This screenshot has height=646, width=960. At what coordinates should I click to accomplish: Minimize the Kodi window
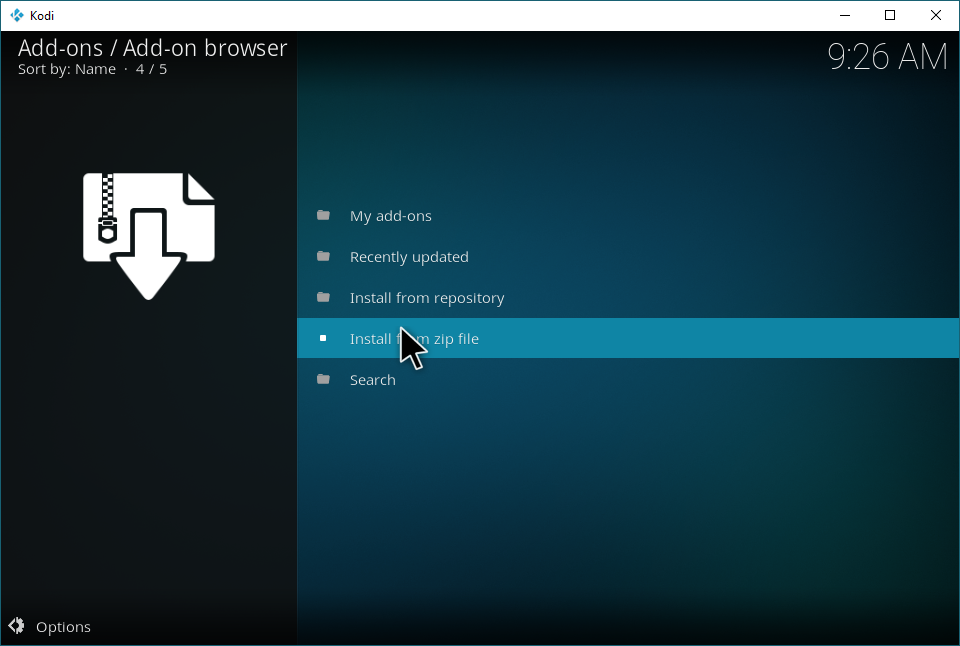[843, 15]
